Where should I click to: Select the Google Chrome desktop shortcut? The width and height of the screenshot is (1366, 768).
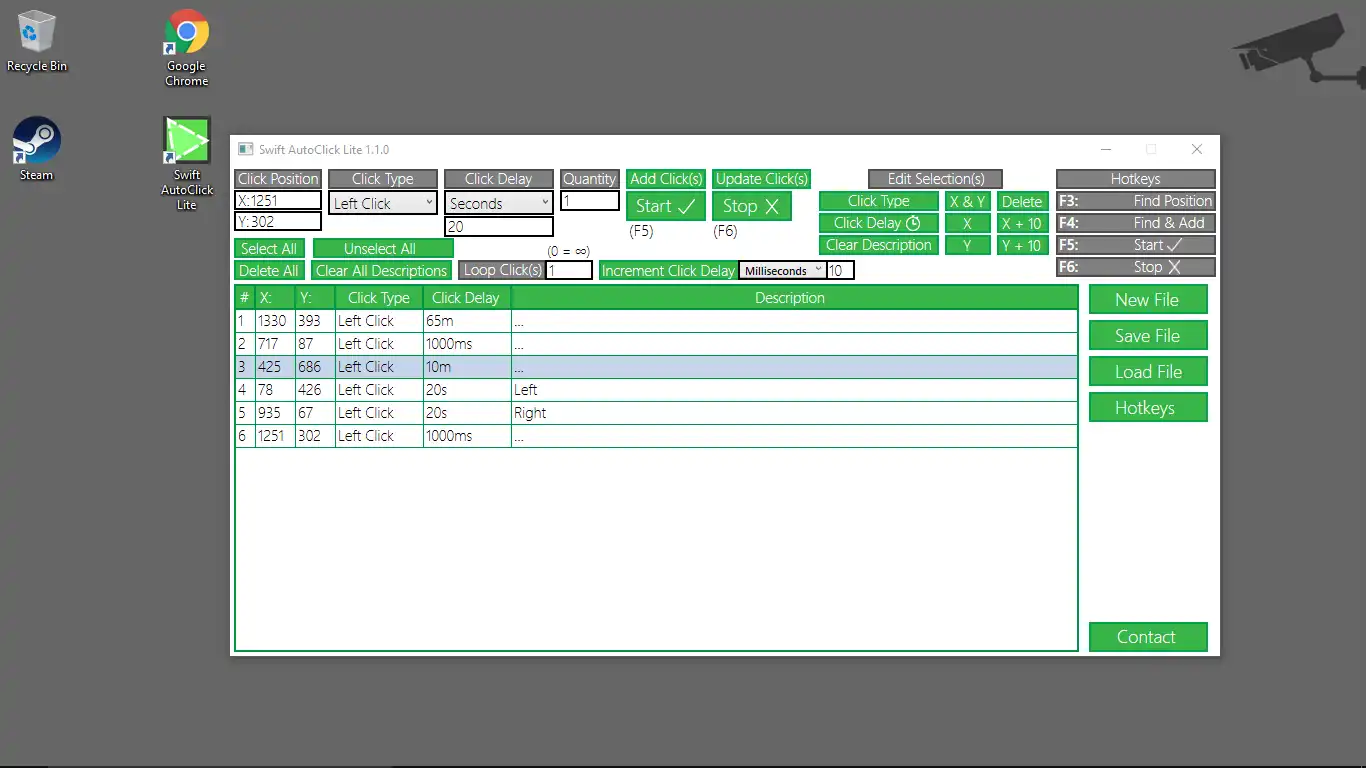tap(186, 48)
